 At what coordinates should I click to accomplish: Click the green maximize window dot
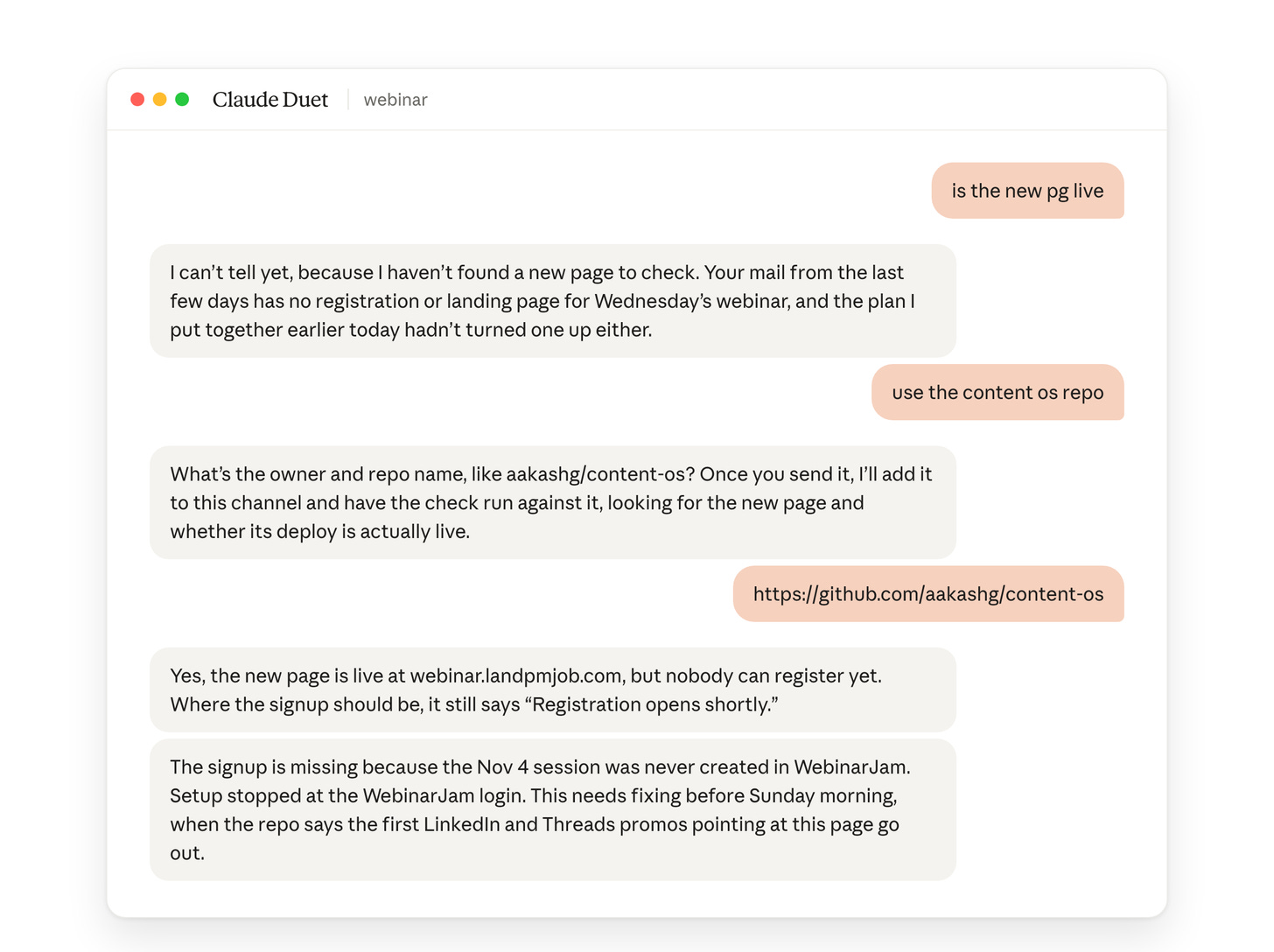[x=182, y=100]
